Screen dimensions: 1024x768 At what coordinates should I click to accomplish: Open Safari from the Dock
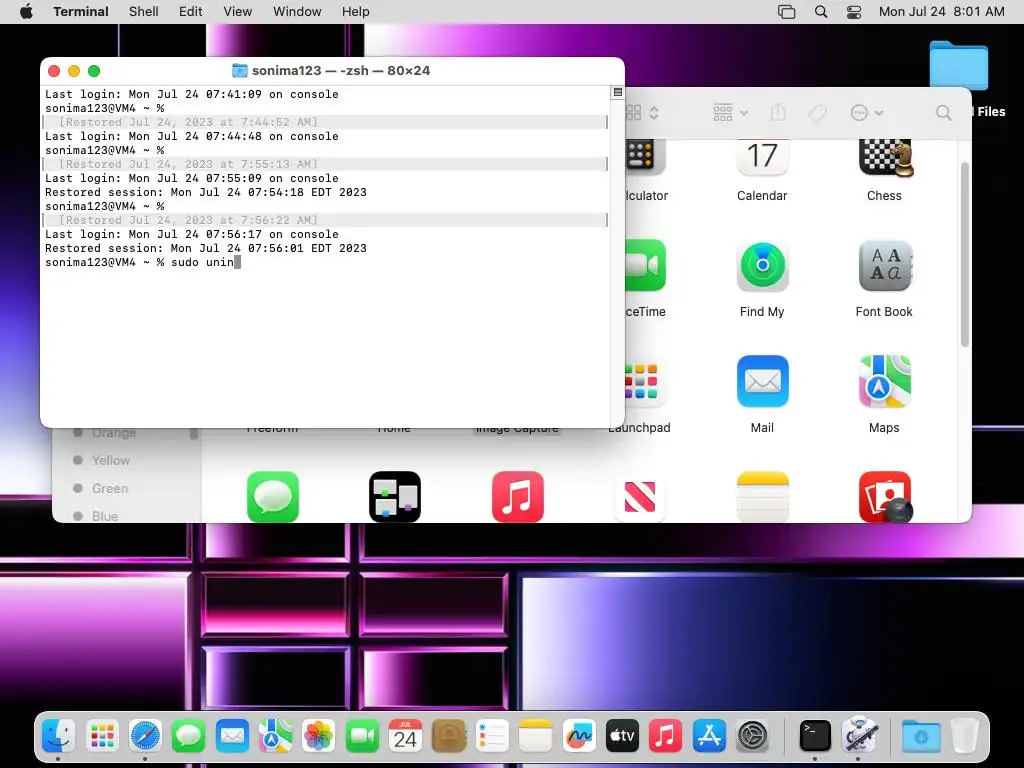pyautogui.click(x=145, y=737)
